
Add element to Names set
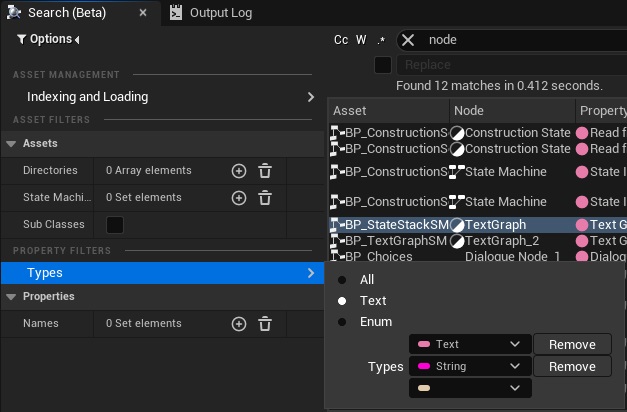coord(238,324)
